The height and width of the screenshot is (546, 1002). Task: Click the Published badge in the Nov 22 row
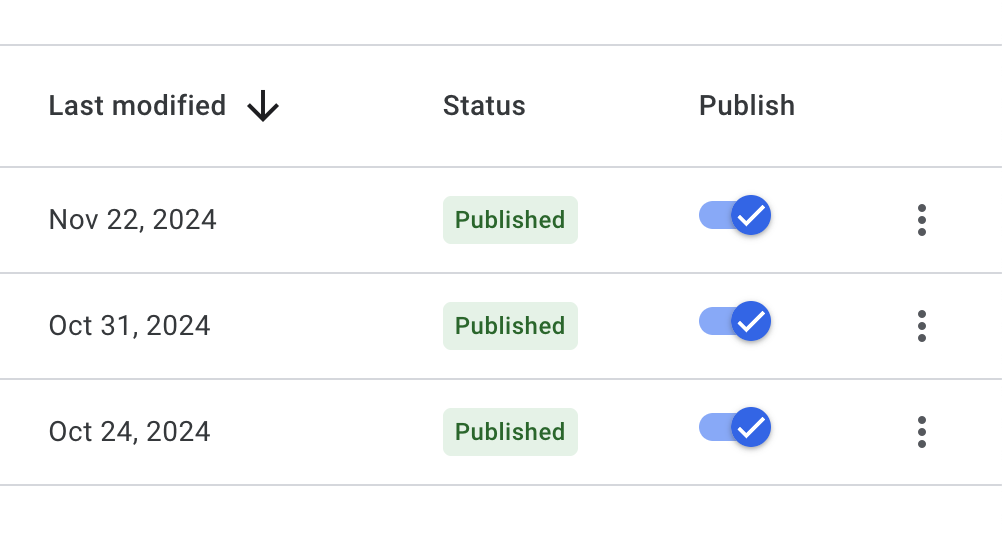click(x=510, y=220)
